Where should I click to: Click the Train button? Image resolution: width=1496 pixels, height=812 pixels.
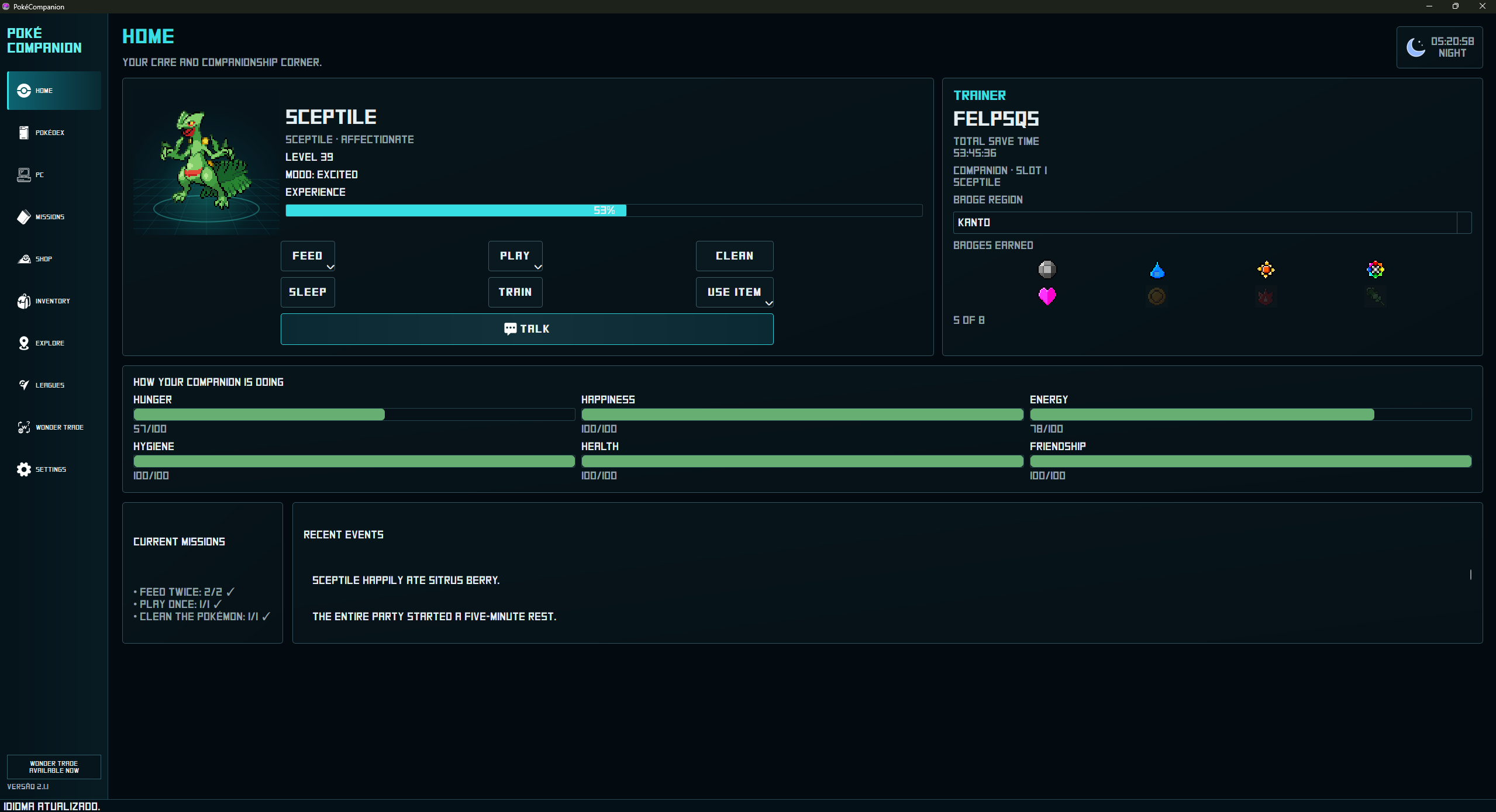click(515, 292)
